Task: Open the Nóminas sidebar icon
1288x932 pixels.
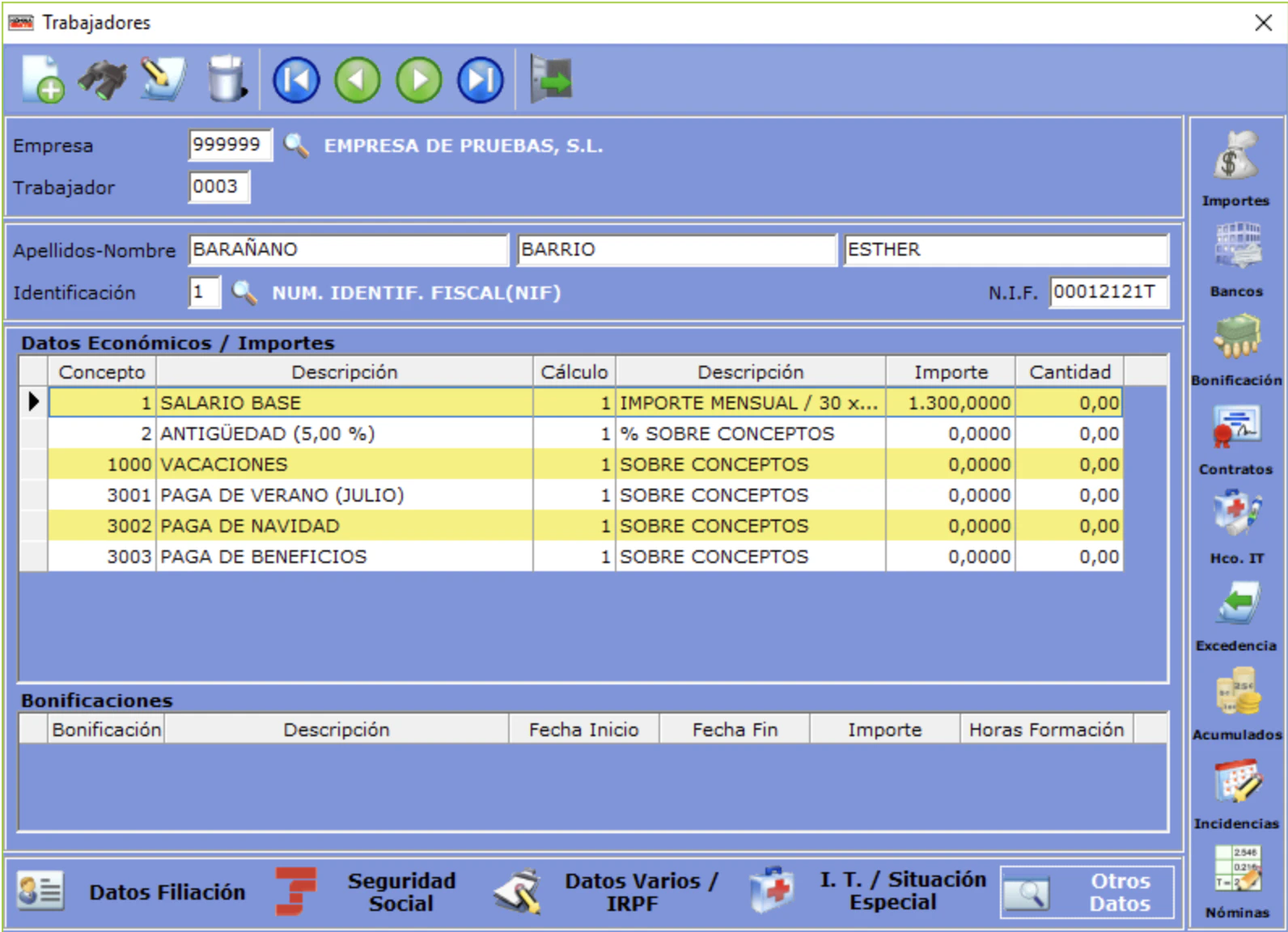Action: [x=1237, y=883]
